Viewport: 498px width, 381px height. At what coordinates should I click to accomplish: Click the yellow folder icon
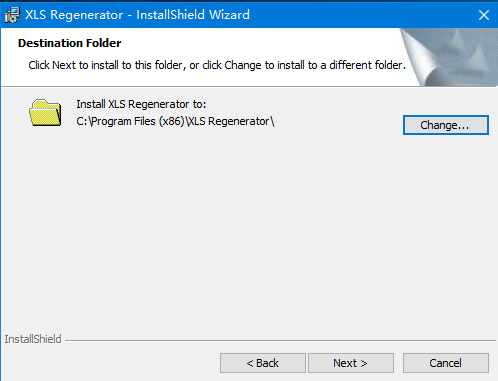45,113
